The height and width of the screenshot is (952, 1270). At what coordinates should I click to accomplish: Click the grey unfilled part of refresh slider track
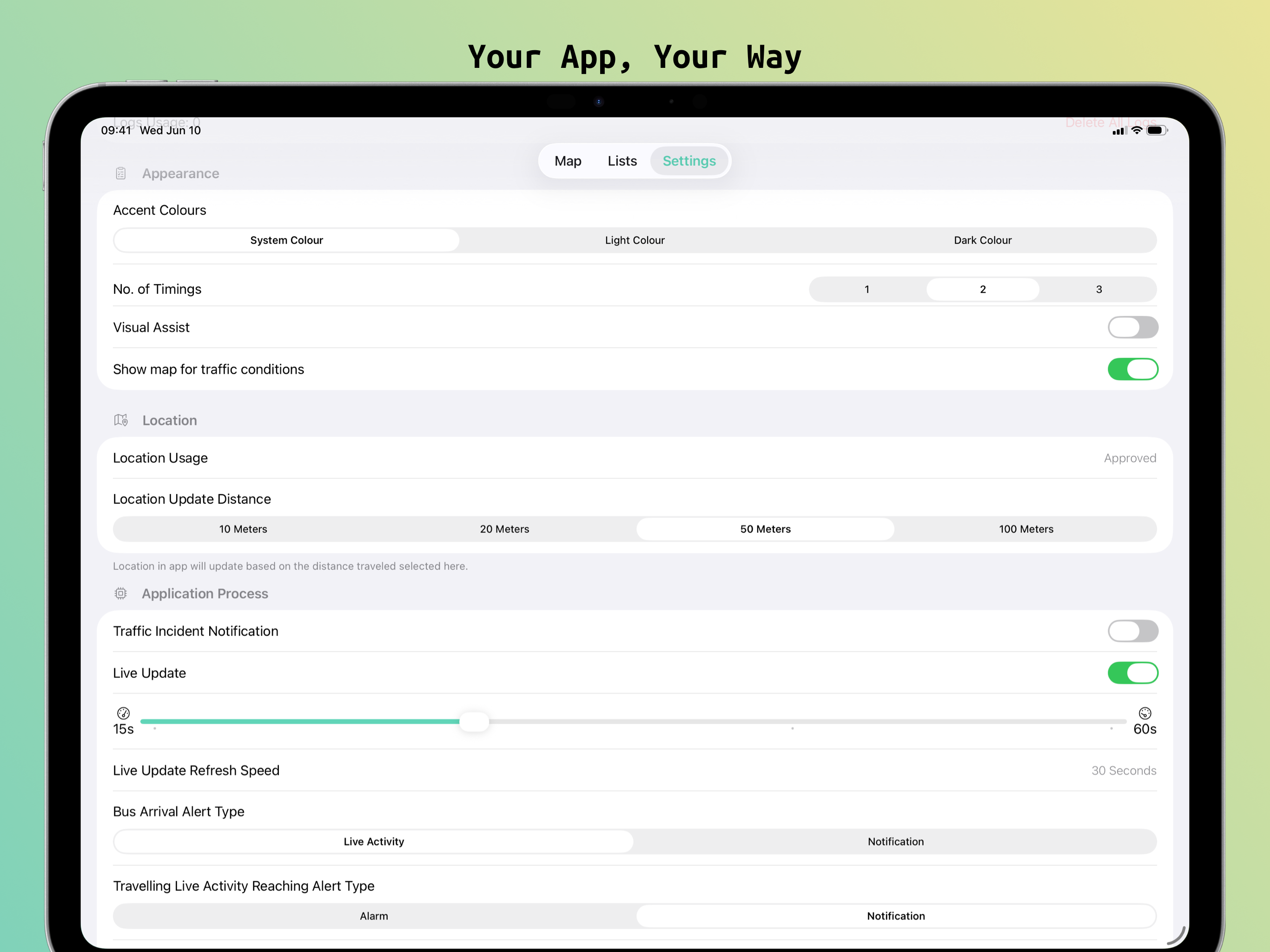808,721
